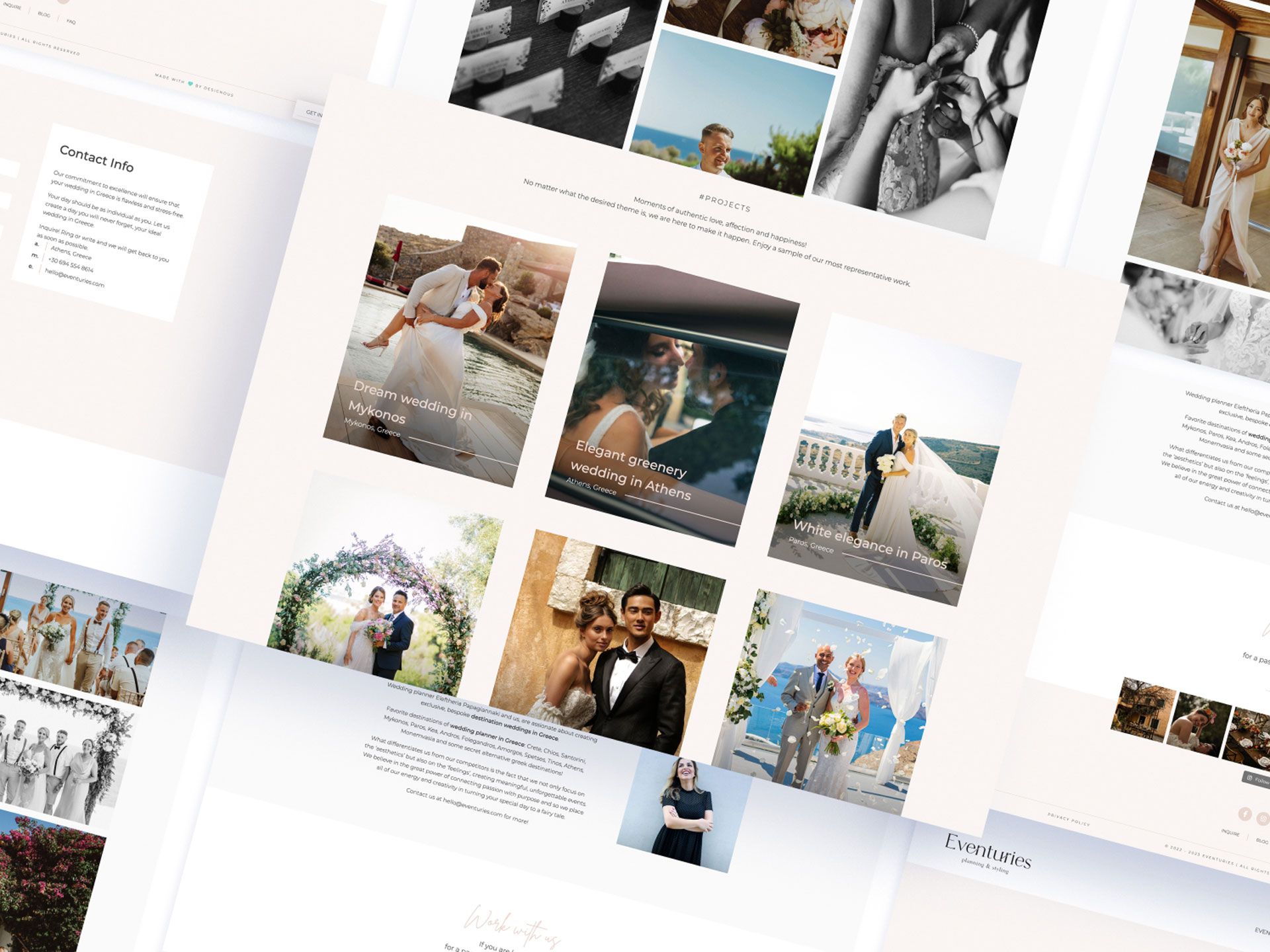1270x952 pixels.
Task: Click the hello@eventuries.com email in Contact Info
Action: click(x=74, y=277)
